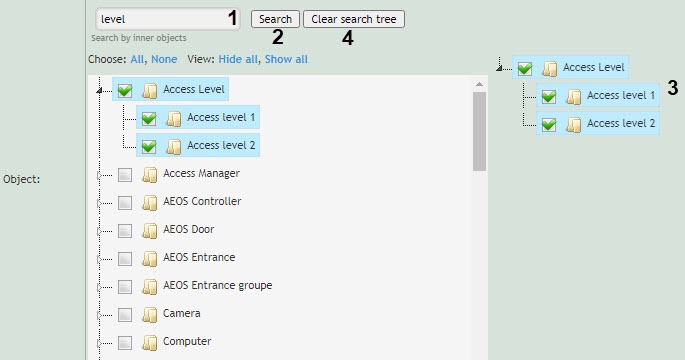Select 'Access level 1' label in main tree
This screenshot has height=360, width=685.
221,117
